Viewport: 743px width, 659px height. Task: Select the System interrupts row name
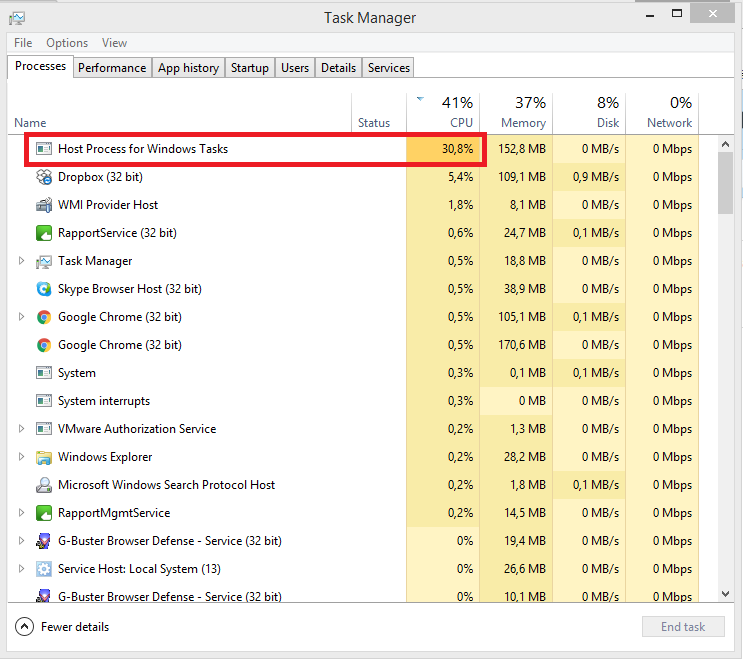pyautogui.click(x=104, y=401)
